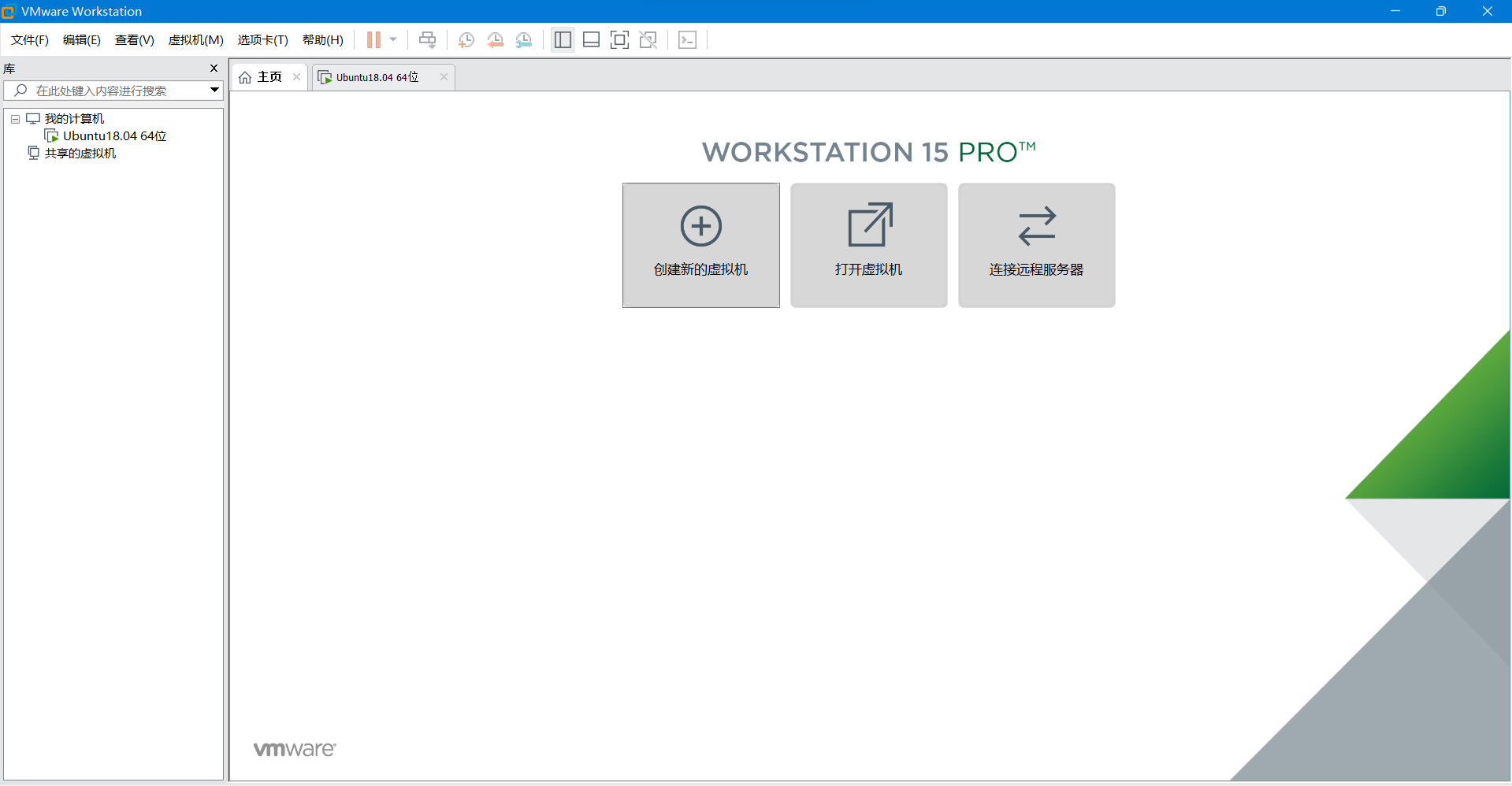Restore down the VMware Workstation window
Screen dimensions: 1512x786
[x=1441, y=11]
